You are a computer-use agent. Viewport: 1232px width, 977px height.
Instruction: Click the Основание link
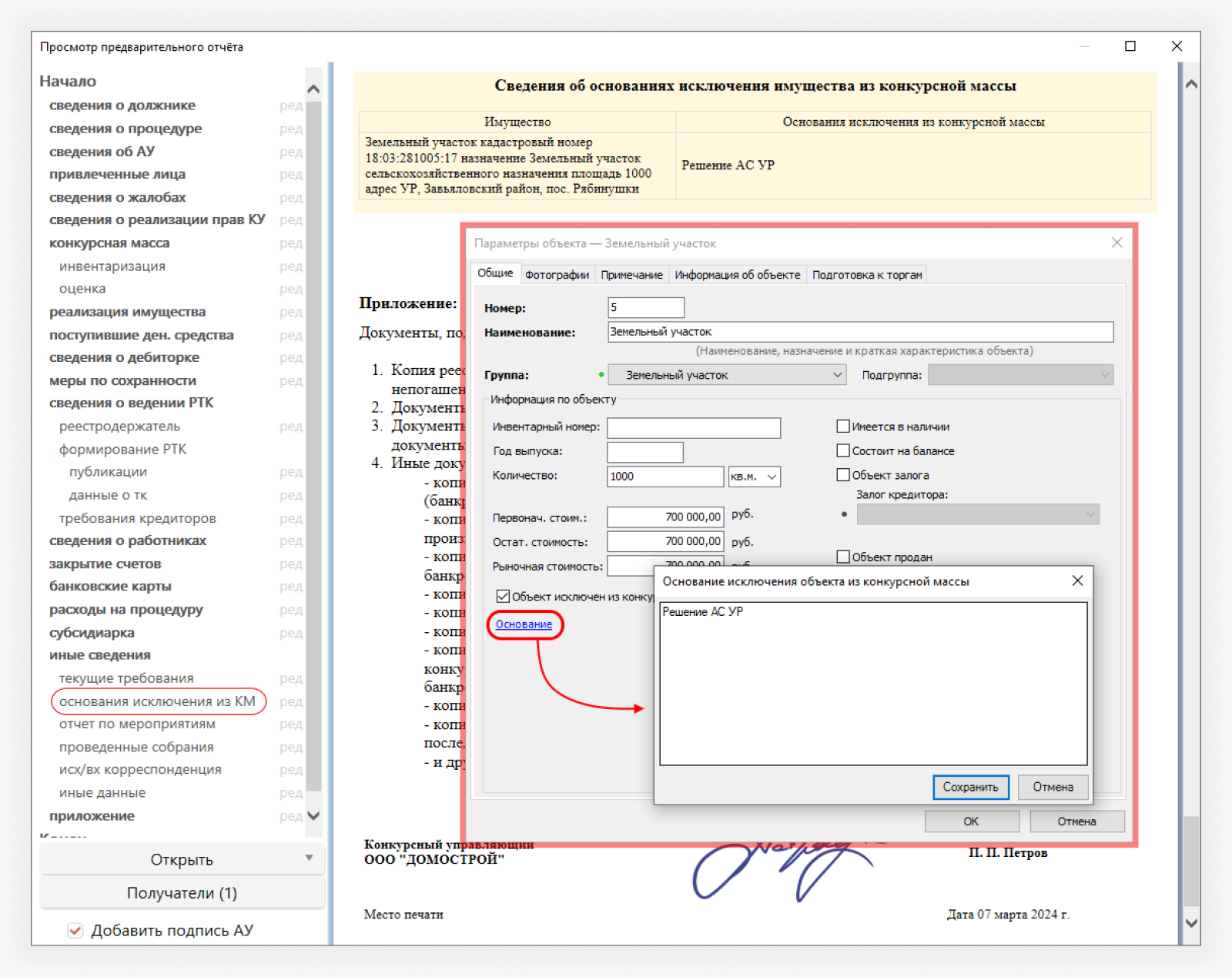tap(524, 624)
